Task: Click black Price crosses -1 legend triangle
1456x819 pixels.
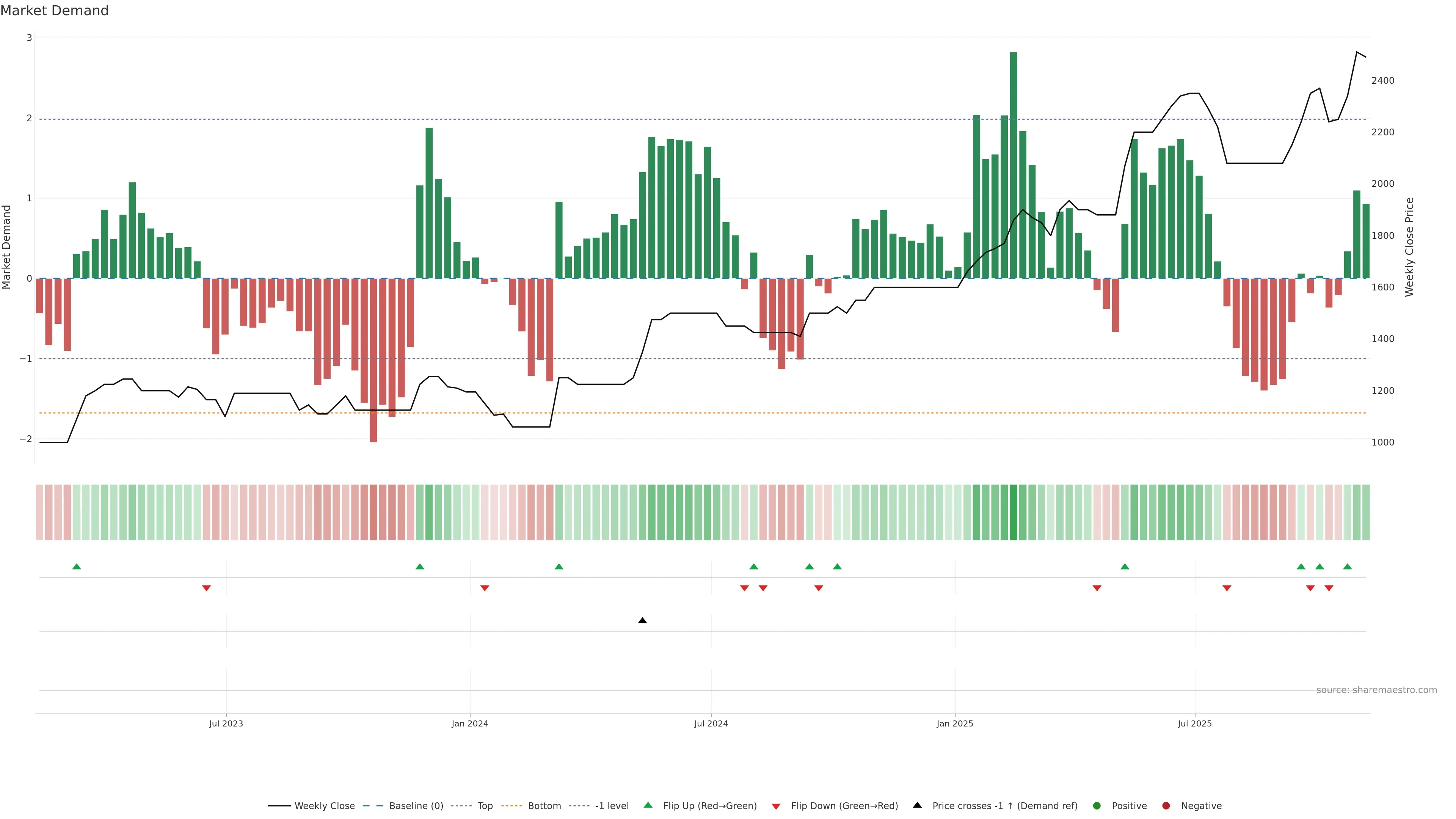Action: click(917, 805)
